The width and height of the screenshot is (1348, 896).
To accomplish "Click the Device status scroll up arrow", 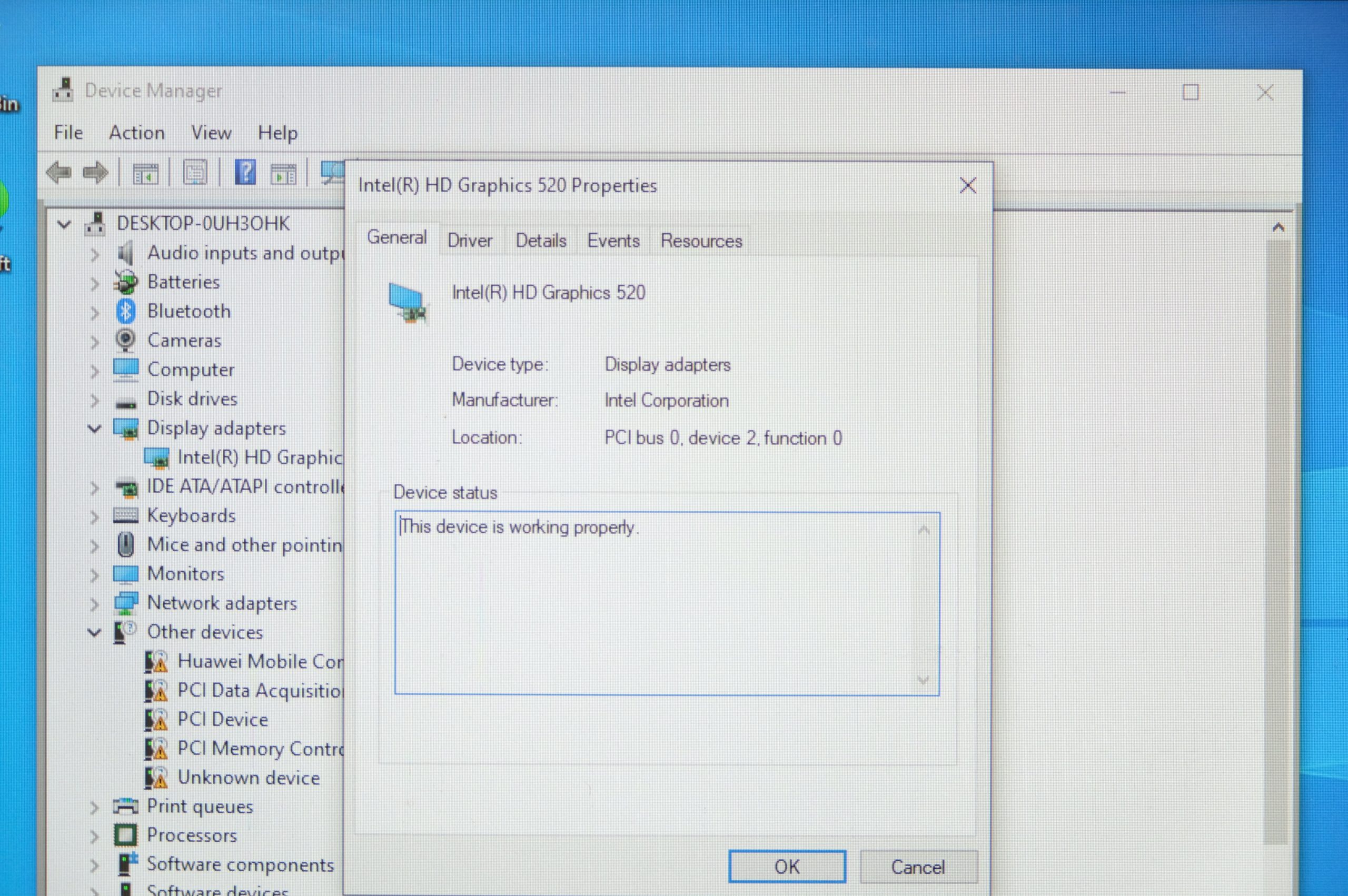I will pyautogui.click(x=924, y=530).
